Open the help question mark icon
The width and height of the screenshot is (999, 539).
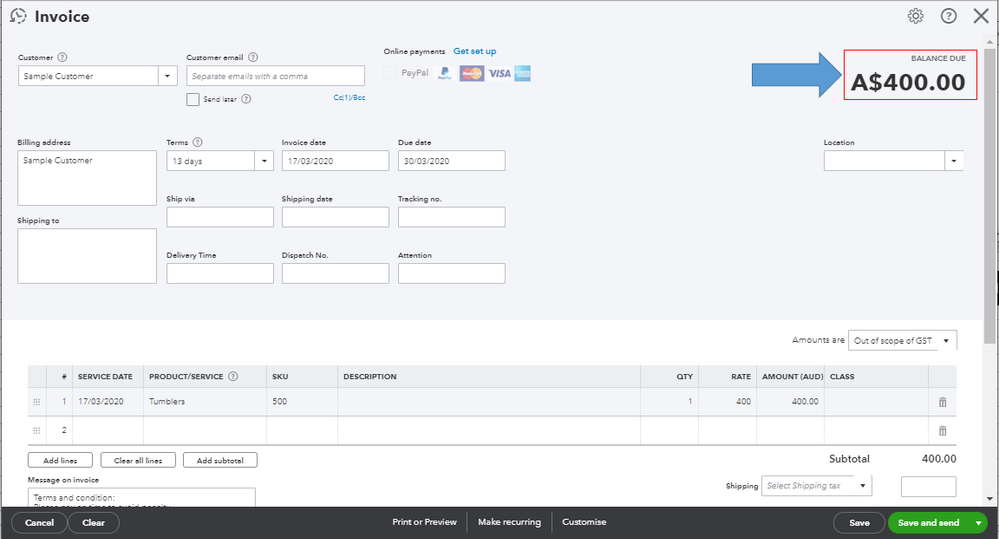pos(949,16)
